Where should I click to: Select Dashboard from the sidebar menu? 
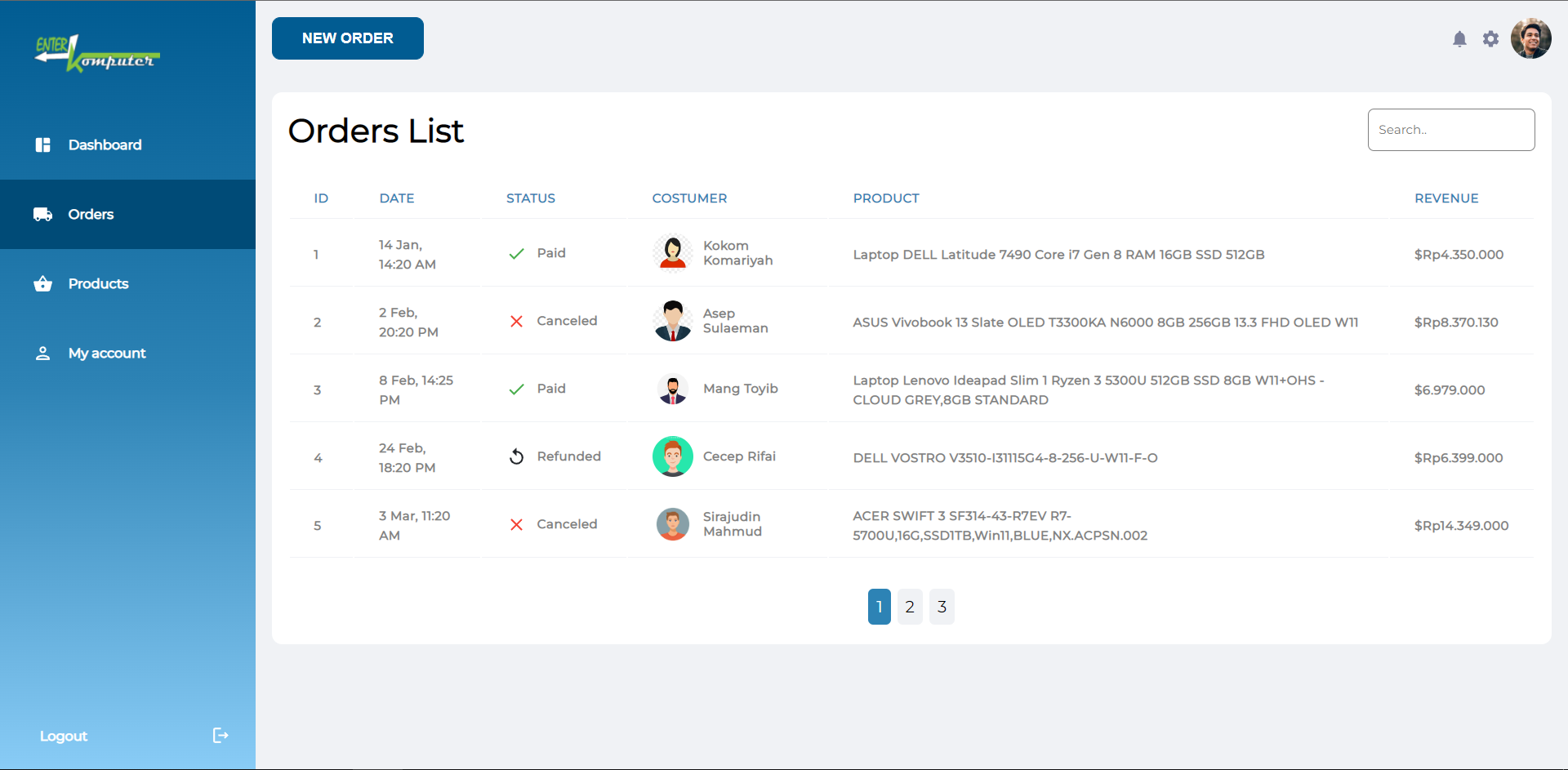tap(105, 145)
